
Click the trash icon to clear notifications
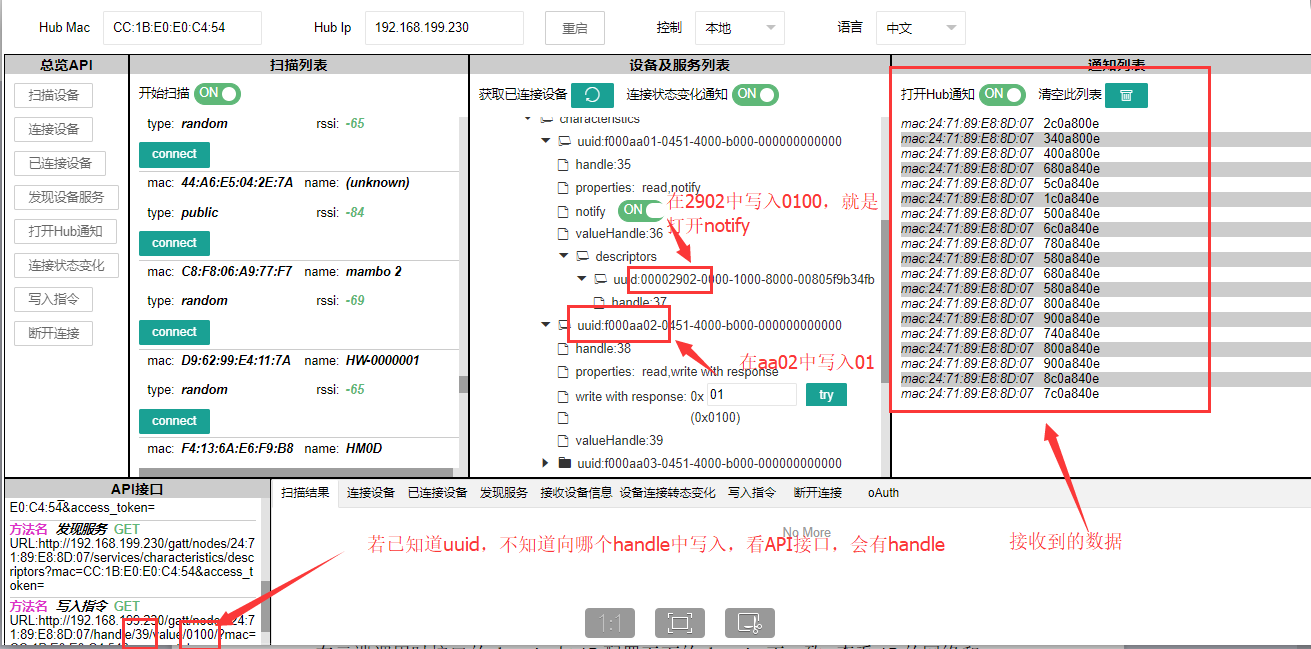point(1126,95)
